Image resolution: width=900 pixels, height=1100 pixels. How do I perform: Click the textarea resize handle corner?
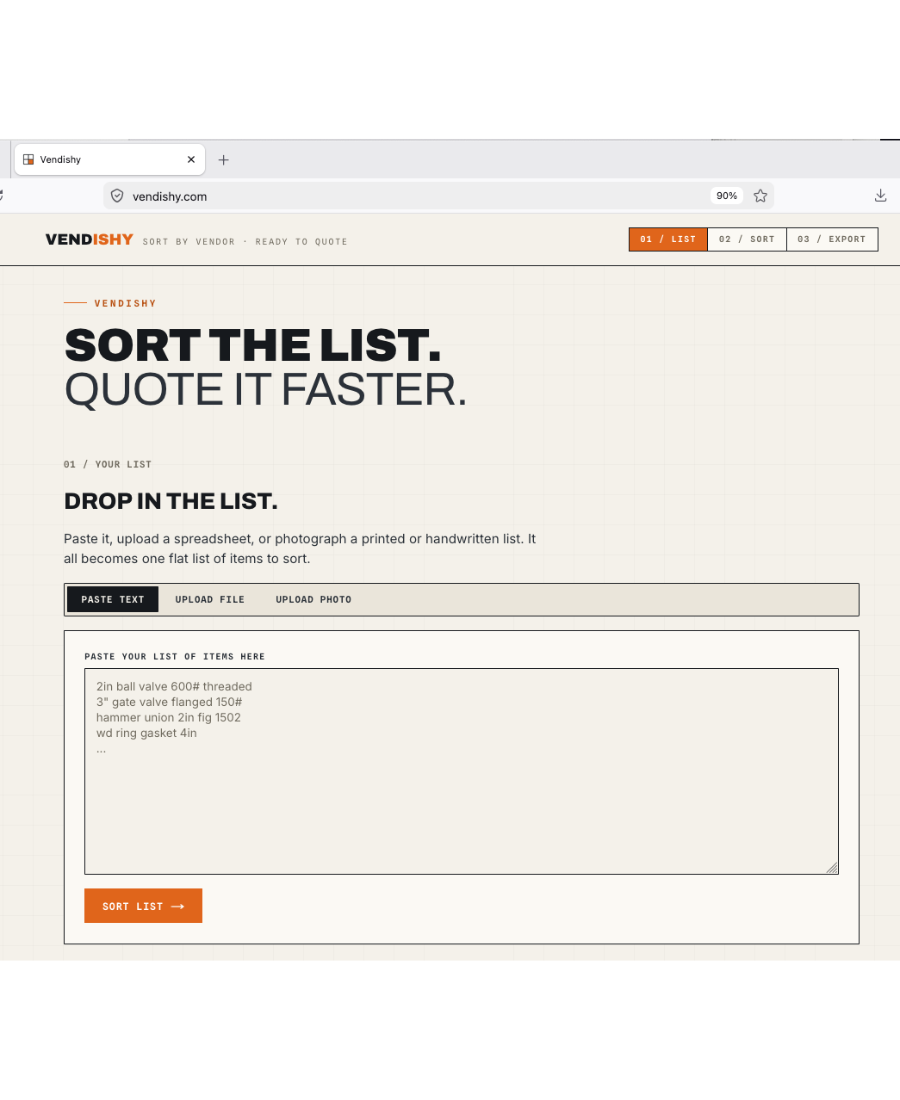pyautogui.click(x=832, y=868)
